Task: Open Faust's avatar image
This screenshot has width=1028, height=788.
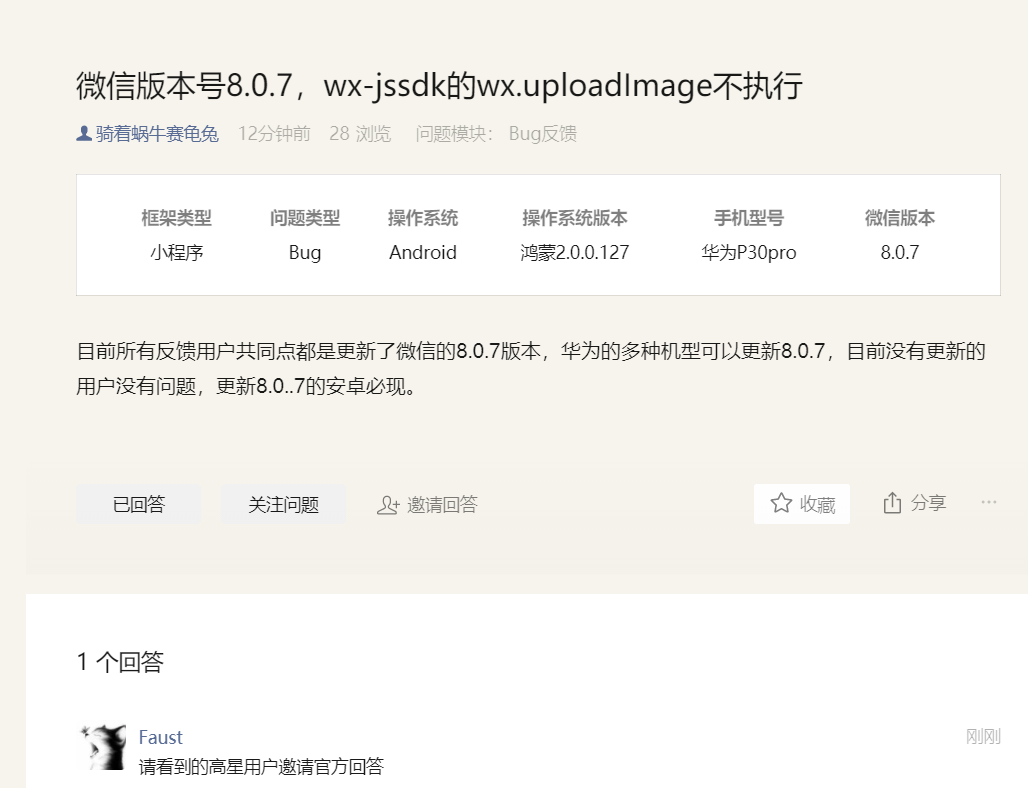Action: point(102,747)
